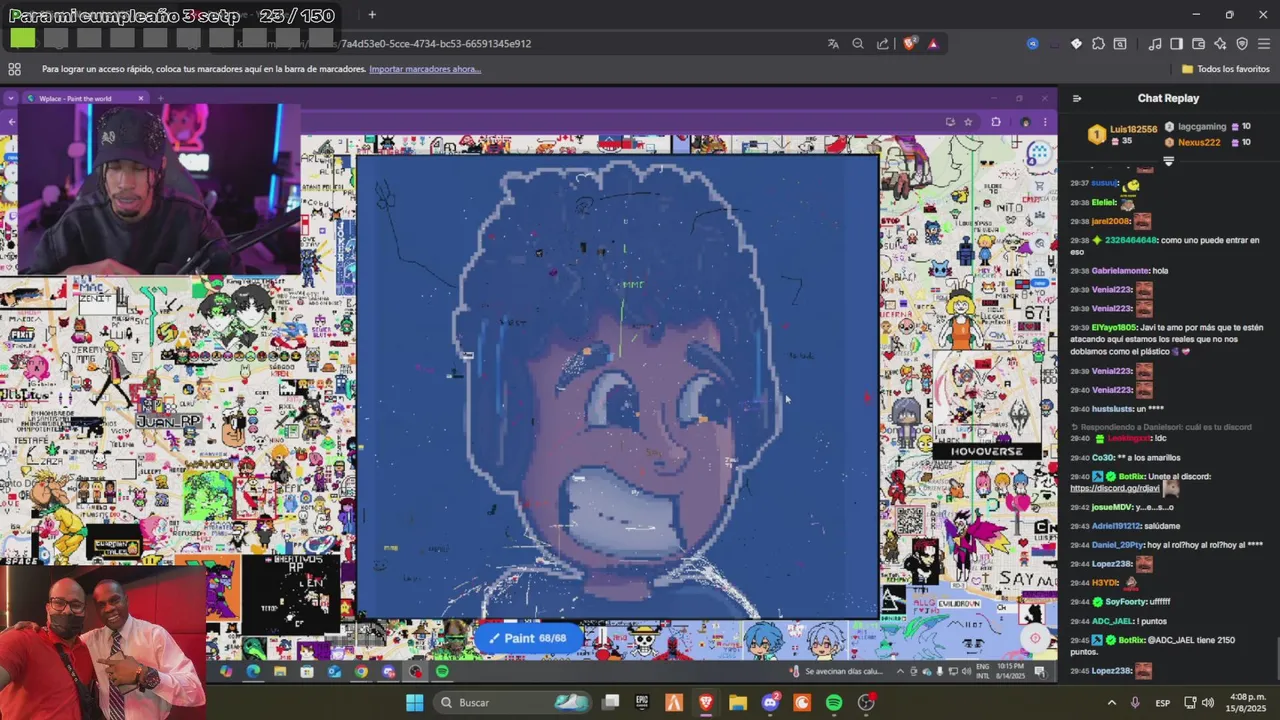Click Wplace locate-me target button
The image size is (1280, 720).
pos(1035,638)
